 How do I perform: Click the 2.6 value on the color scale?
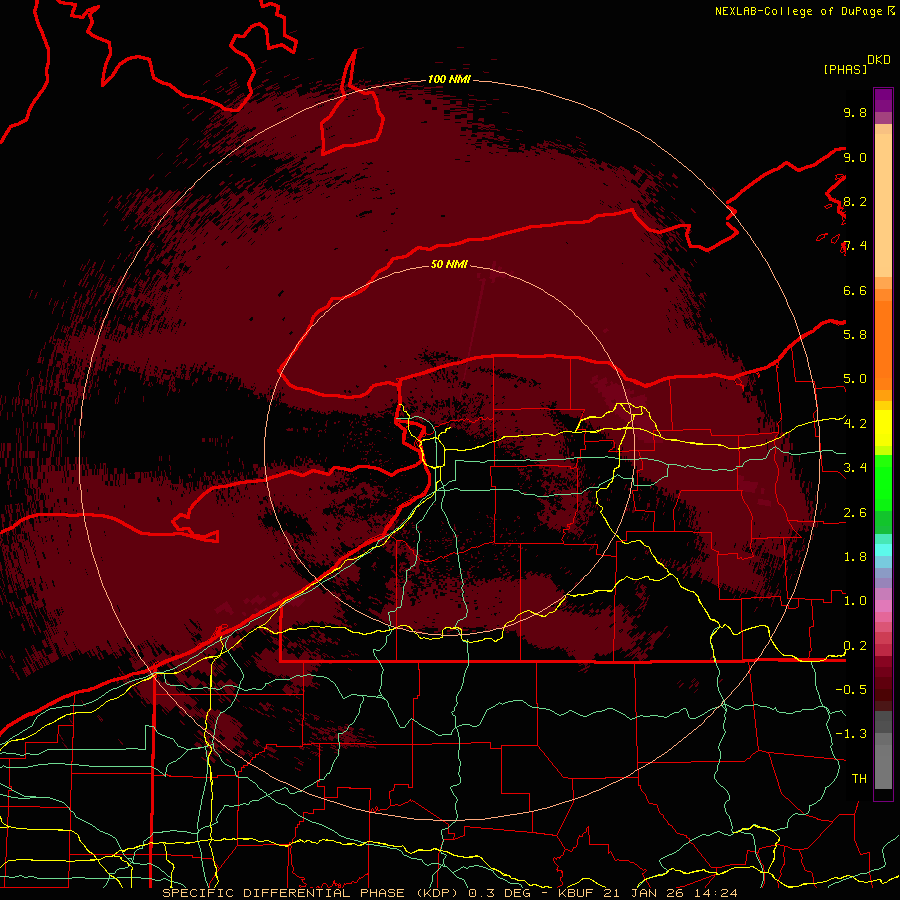pos(855,513)
